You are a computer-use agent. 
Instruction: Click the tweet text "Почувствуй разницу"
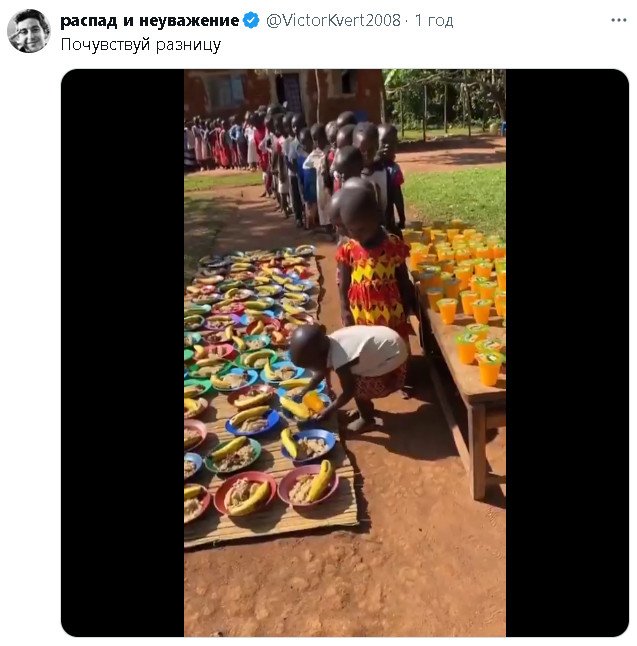point(140,44)
